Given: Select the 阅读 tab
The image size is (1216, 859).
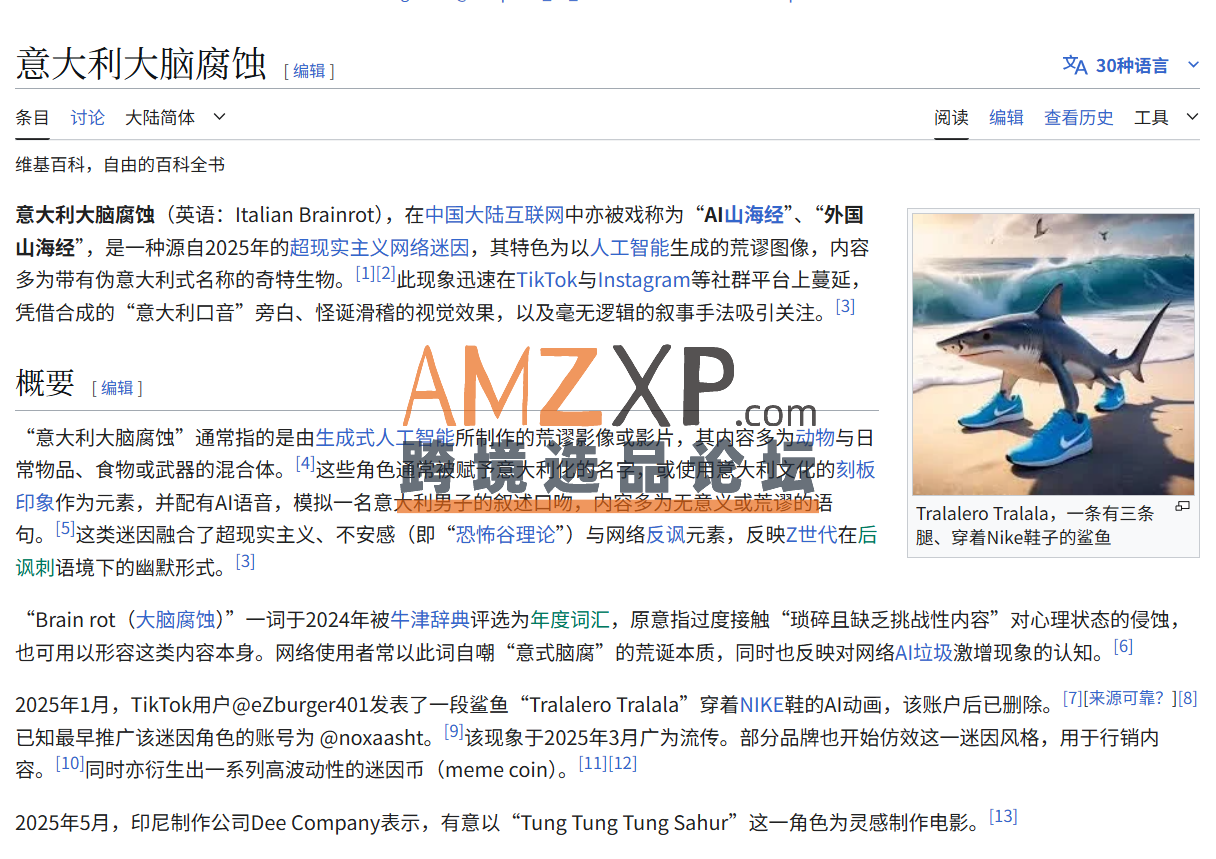Looking at the screenshot, I should click(951, 117).
